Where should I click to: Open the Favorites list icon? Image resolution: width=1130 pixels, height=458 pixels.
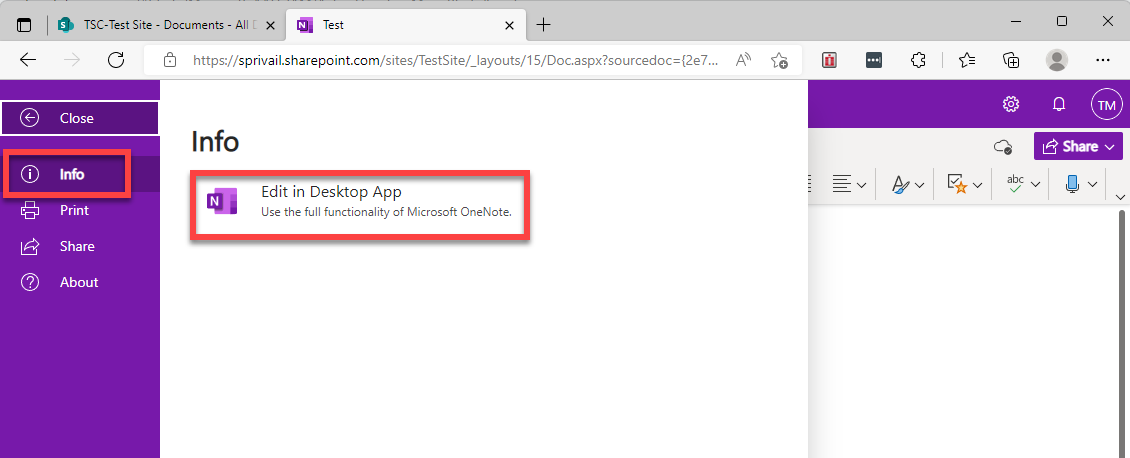click(967, 60)
